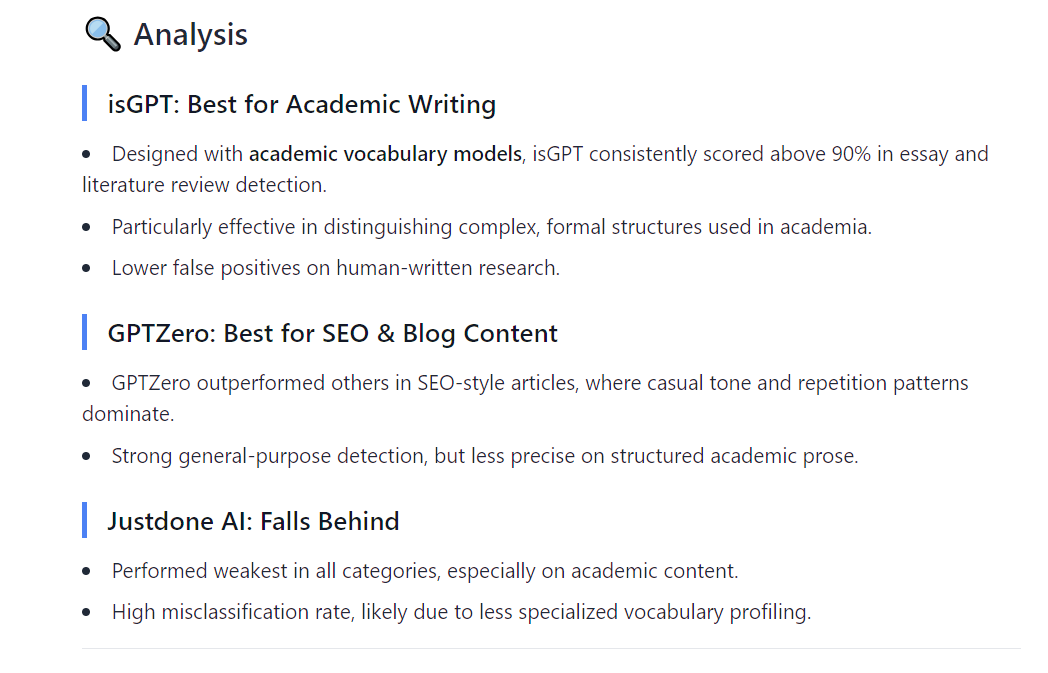
Task: Select the Justdone AI: Falls Behind heading
Action: [x=253, y=521]
